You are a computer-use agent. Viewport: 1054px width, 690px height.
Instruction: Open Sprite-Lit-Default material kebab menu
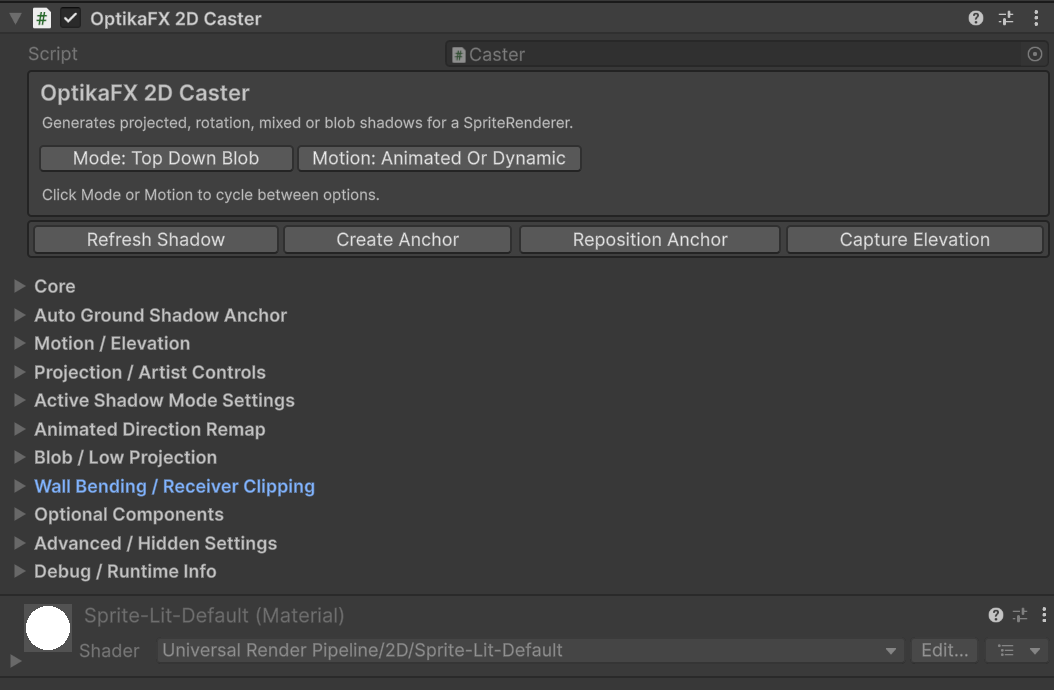(x=1043, y=615)
